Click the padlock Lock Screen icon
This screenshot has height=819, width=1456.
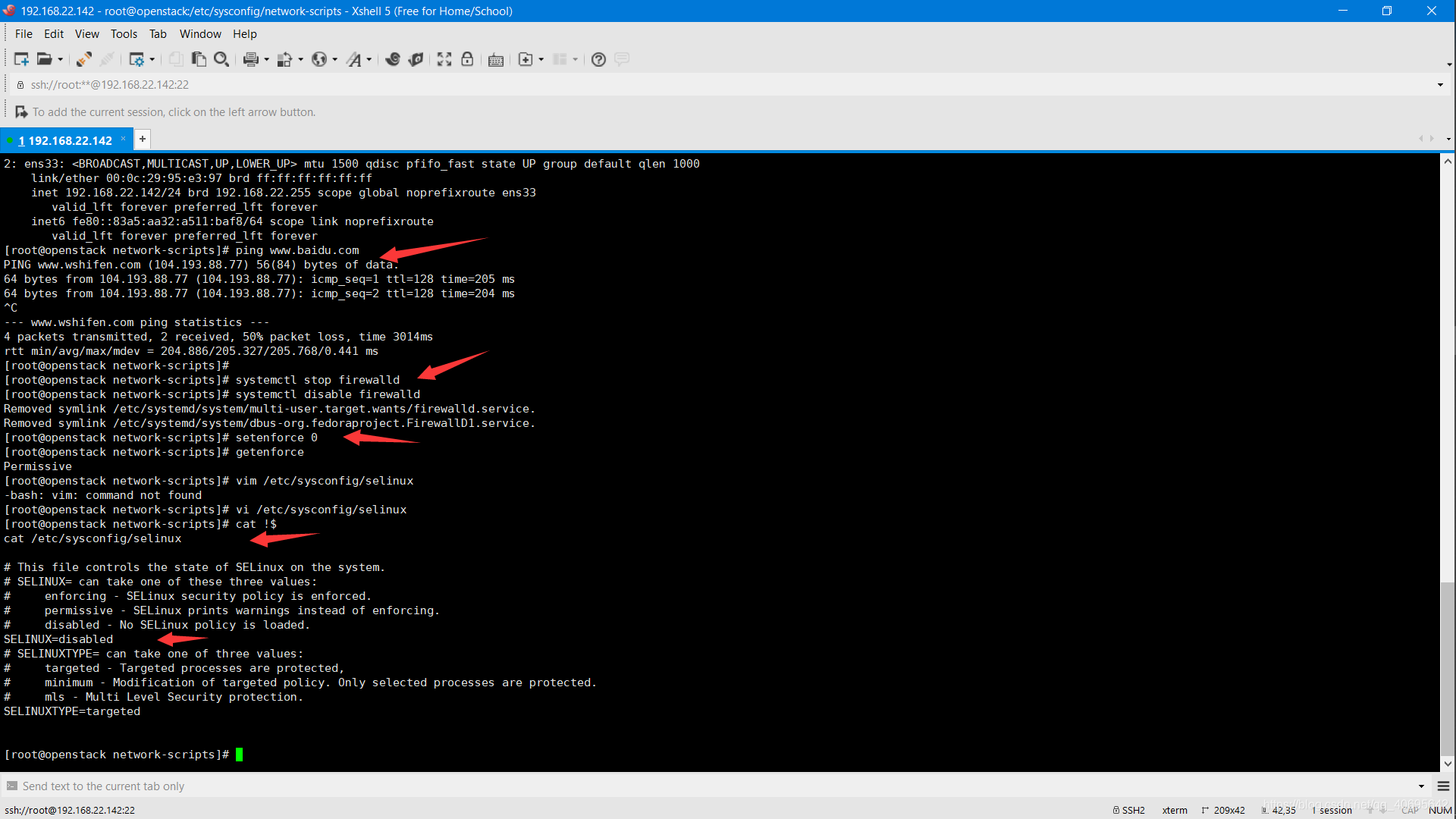(467, 59)
